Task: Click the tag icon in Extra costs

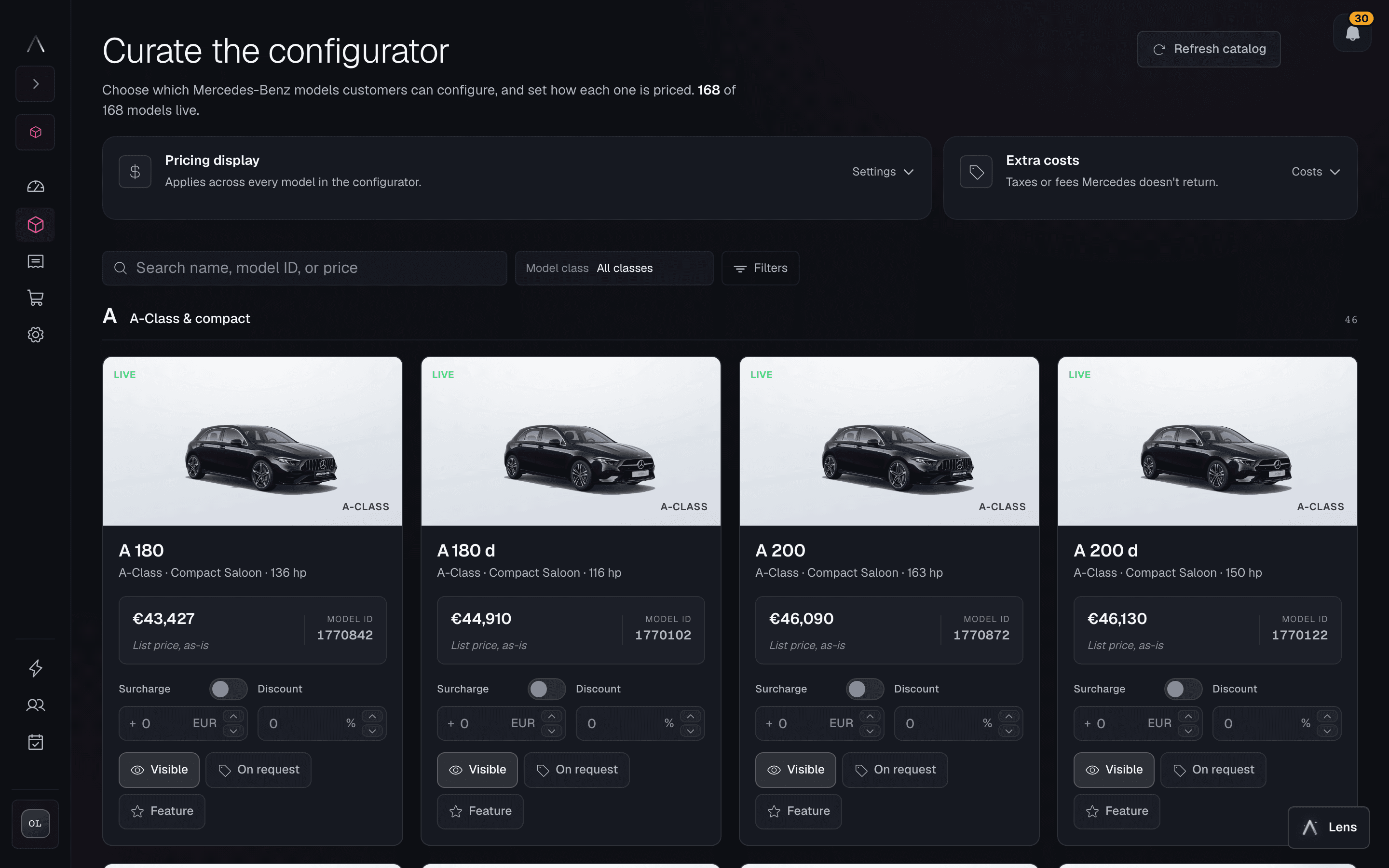Action: pos(976,171)
